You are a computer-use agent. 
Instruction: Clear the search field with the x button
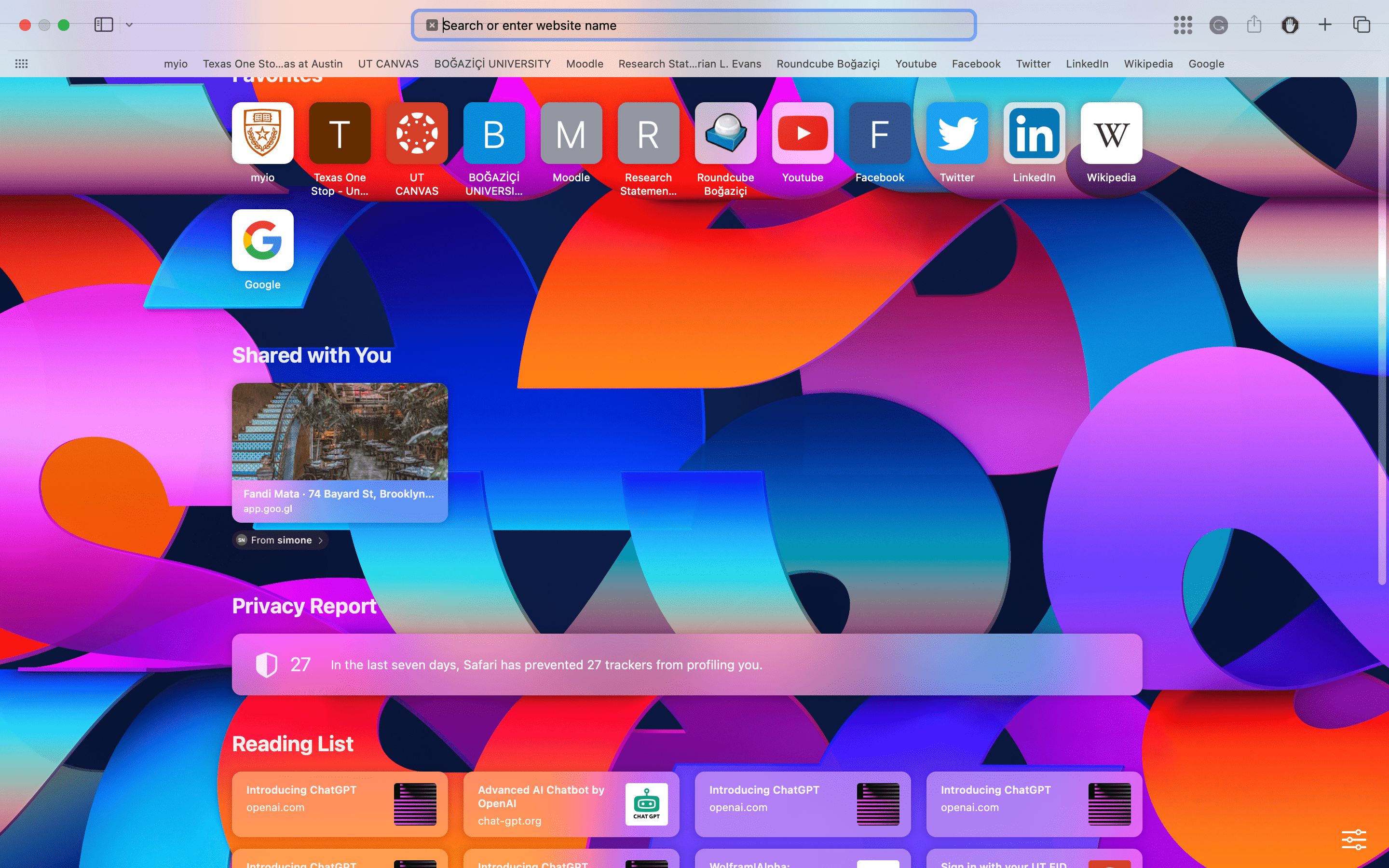[431, 25]
